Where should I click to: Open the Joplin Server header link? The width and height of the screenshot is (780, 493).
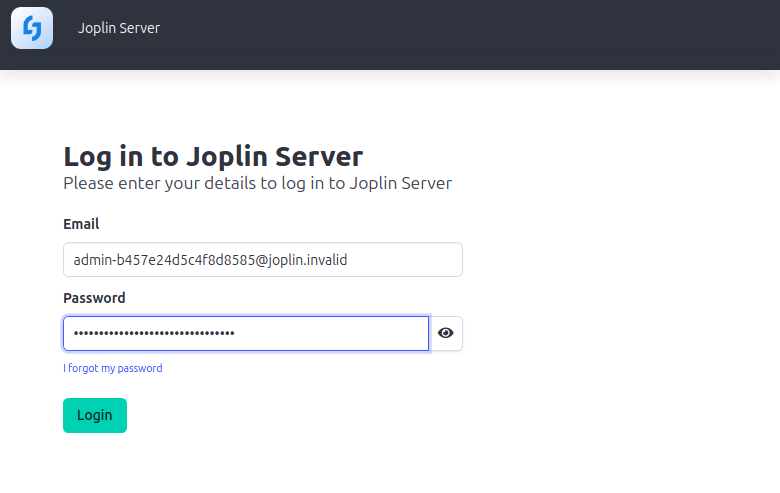119,28
